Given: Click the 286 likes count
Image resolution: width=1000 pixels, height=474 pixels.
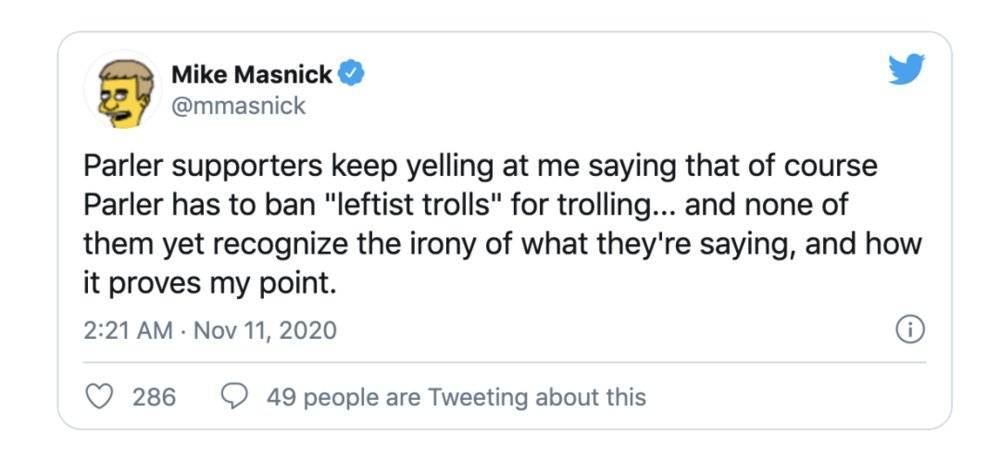Looking at the screenshot, I should pyautogui.click(x=154, y=397).
